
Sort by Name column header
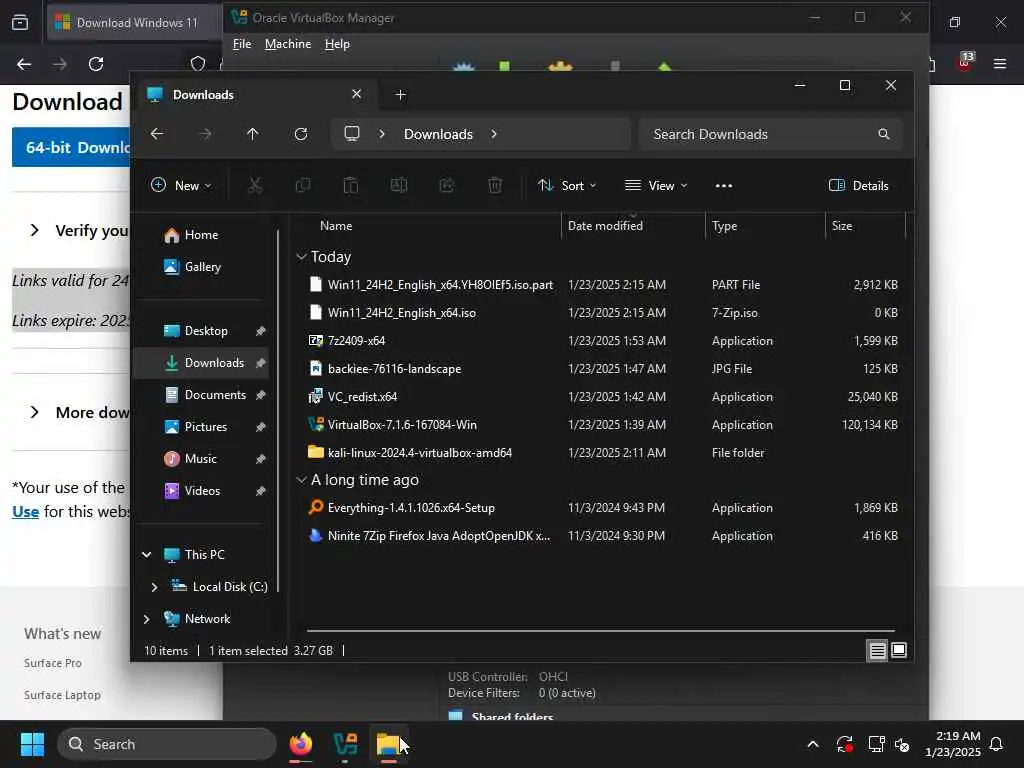(336, 226)
